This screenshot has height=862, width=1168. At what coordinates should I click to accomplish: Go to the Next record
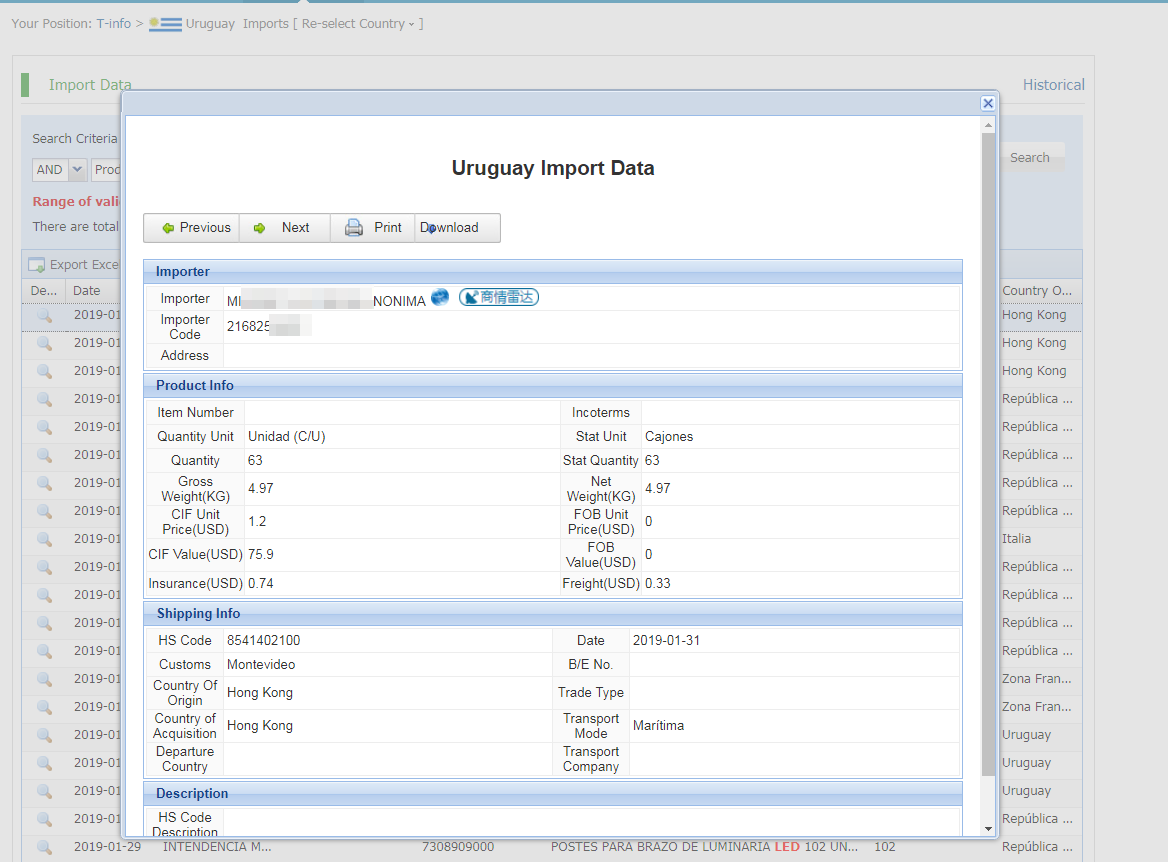click(x=283, y=228)
